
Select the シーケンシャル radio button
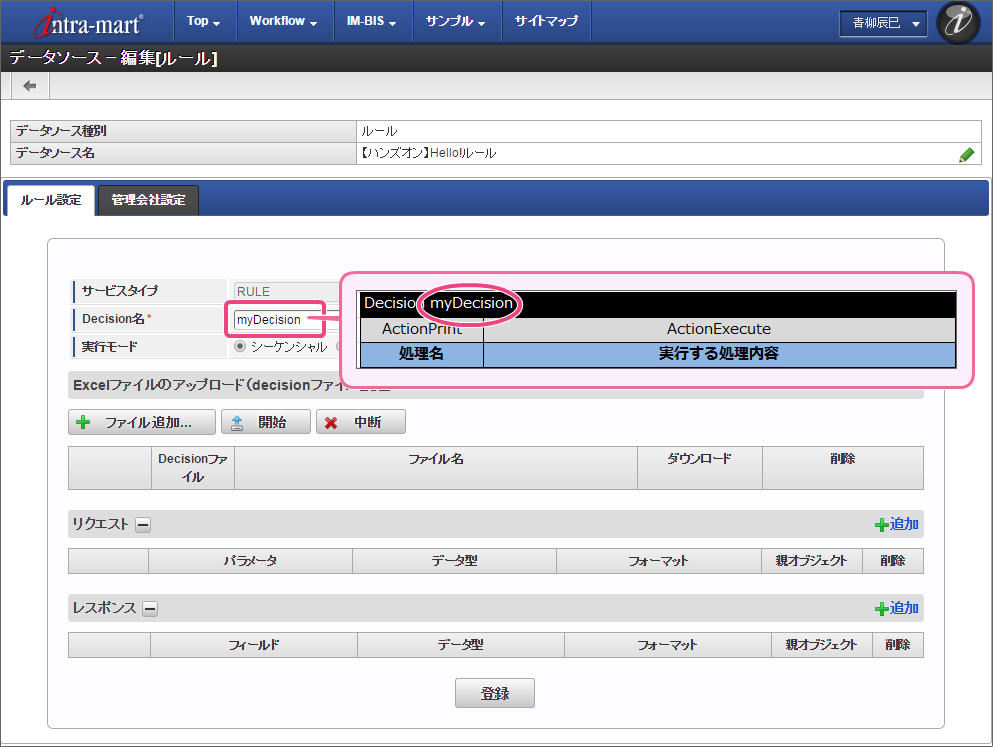[x=240, y=347]
